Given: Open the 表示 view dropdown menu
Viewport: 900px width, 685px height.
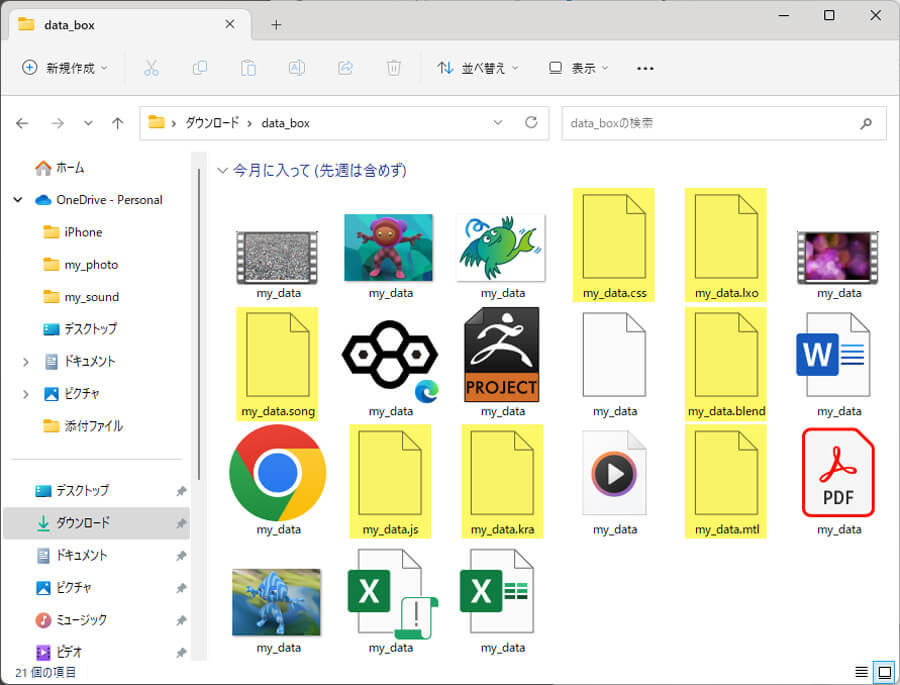Looking at the screenshot, I should (578, 68).
